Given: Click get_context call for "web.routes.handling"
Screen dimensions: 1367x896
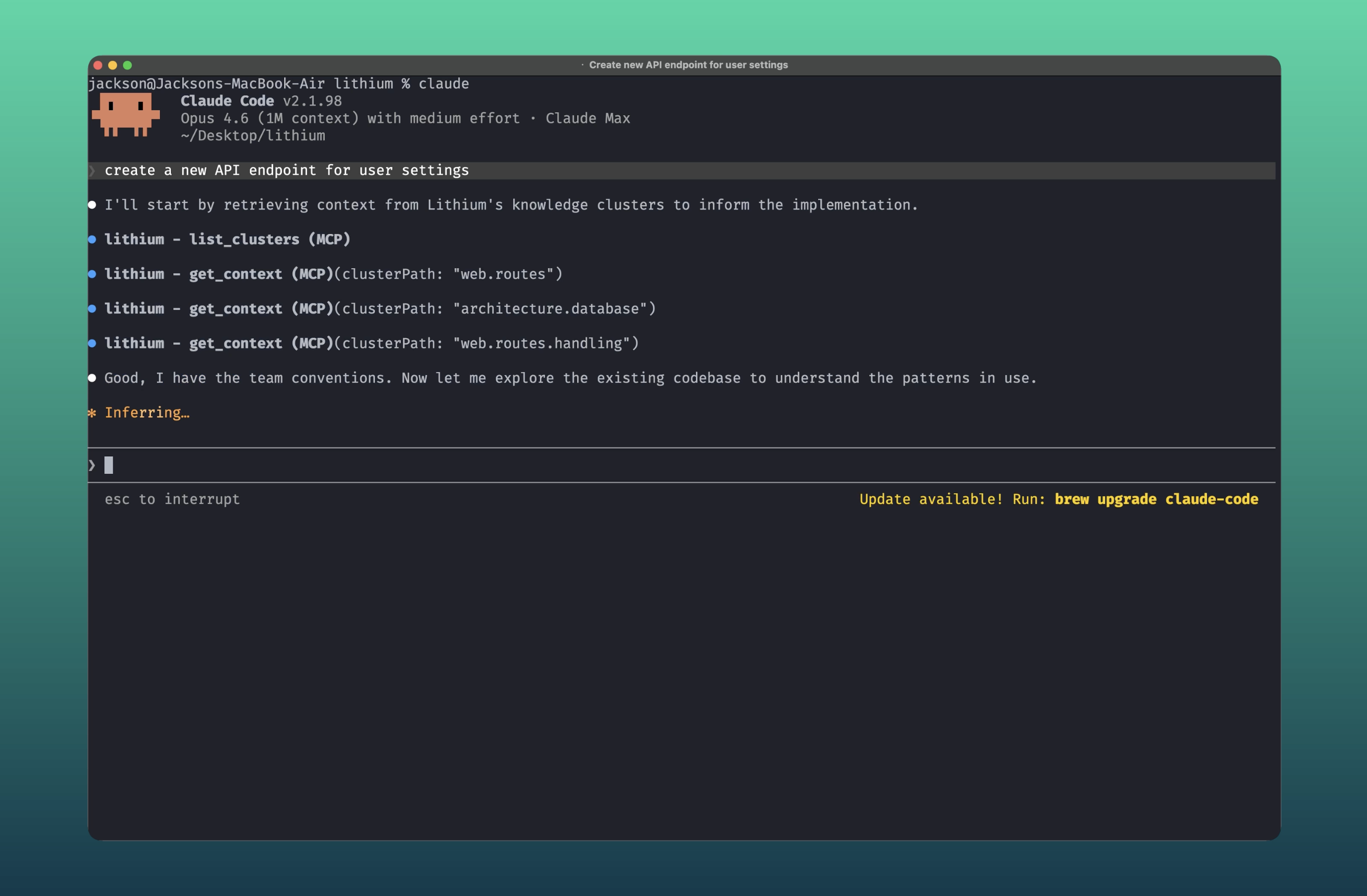Looking at the screenshot, I should tap(372, 343).
